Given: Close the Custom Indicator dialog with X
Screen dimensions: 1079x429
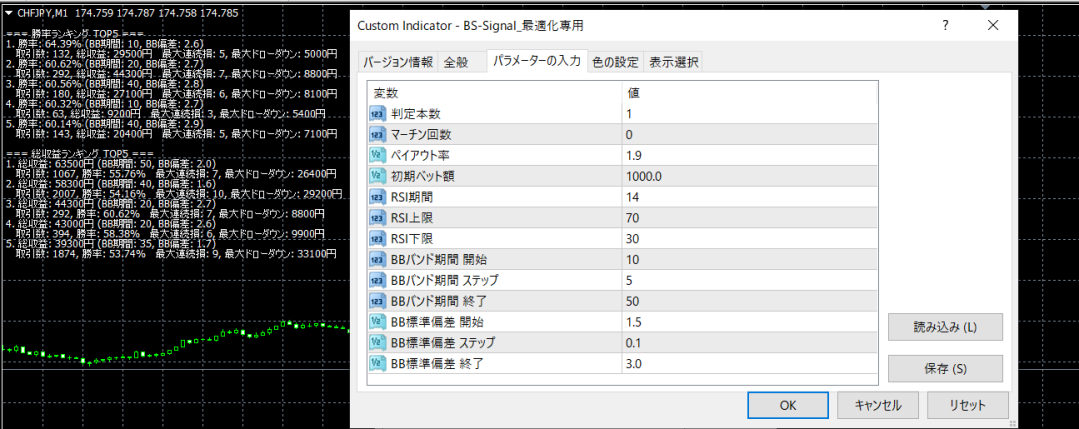Looking at the screenshot, I should [x=992, y=26].
